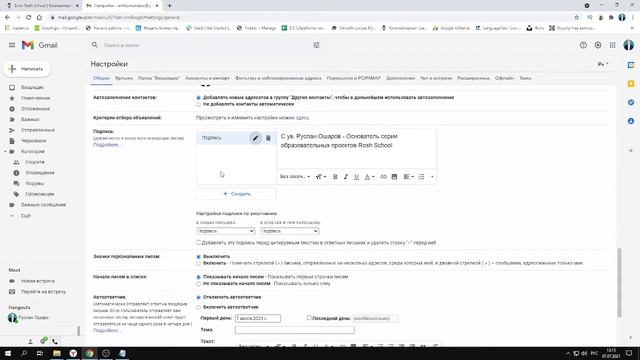Select turn on autoresponder option
Image resolution: width=640 pixels, height=360 pixels.
(198, 307)
